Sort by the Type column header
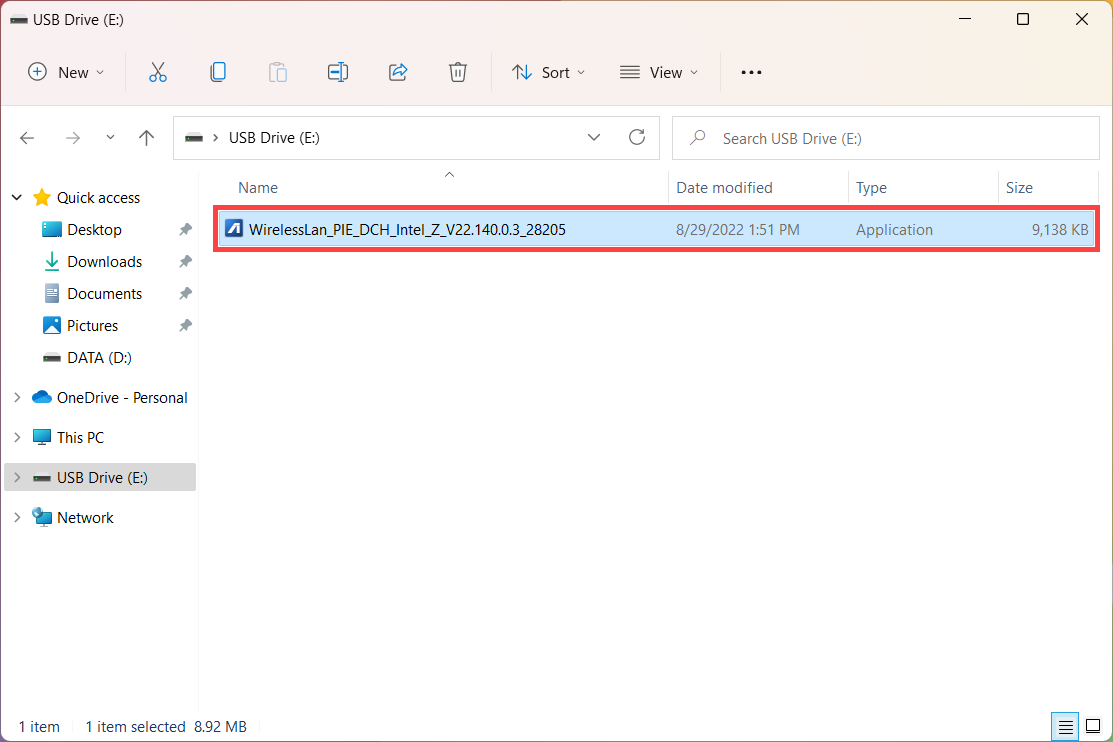The image size is (1113, 742). coord(871,187)
